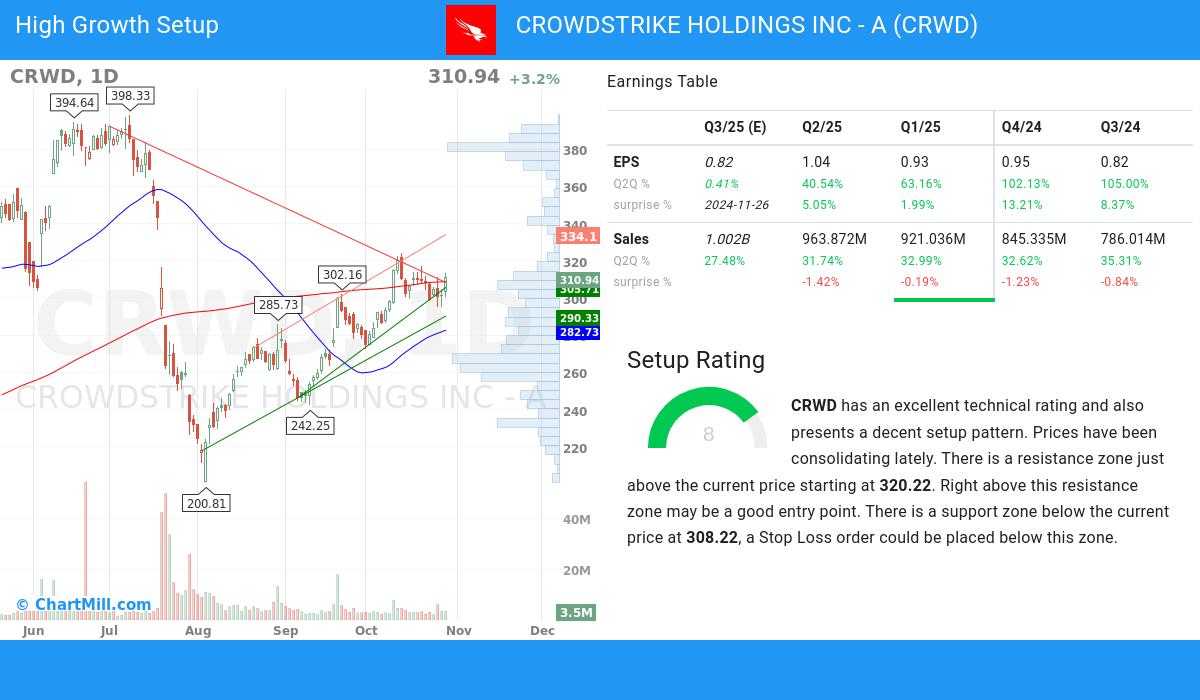The height and width of the screenshot is (700, 1200).
Task: Select the 398.33 high price label
Action: pos(130,96)
